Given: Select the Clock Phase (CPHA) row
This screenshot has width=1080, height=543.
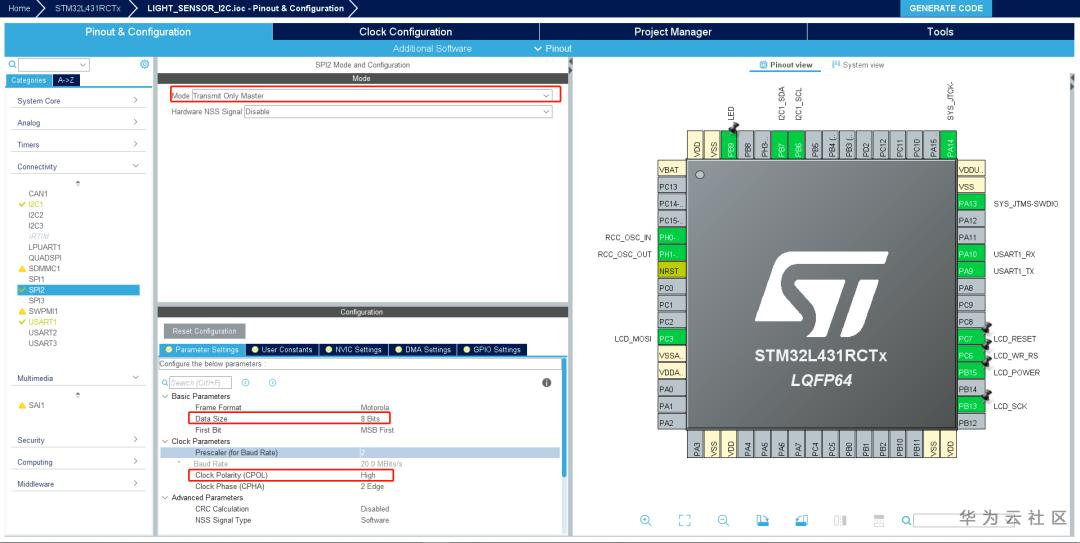Looking at the screenshot, I should [x=360, y=486].
